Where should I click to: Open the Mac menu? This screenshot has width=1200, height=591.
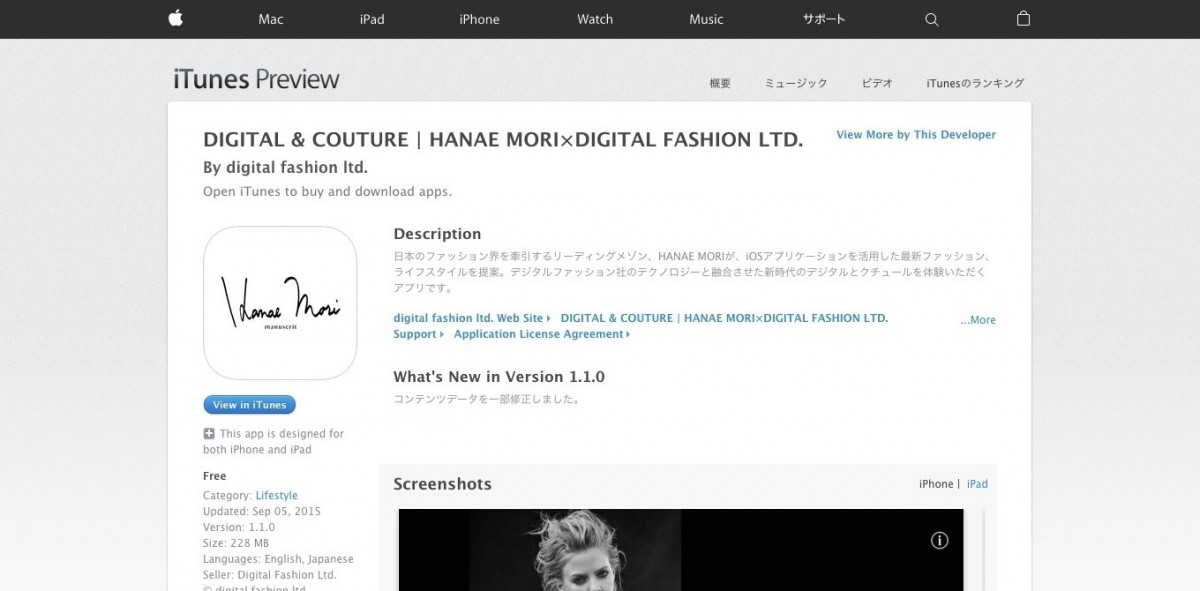point(271,19)
